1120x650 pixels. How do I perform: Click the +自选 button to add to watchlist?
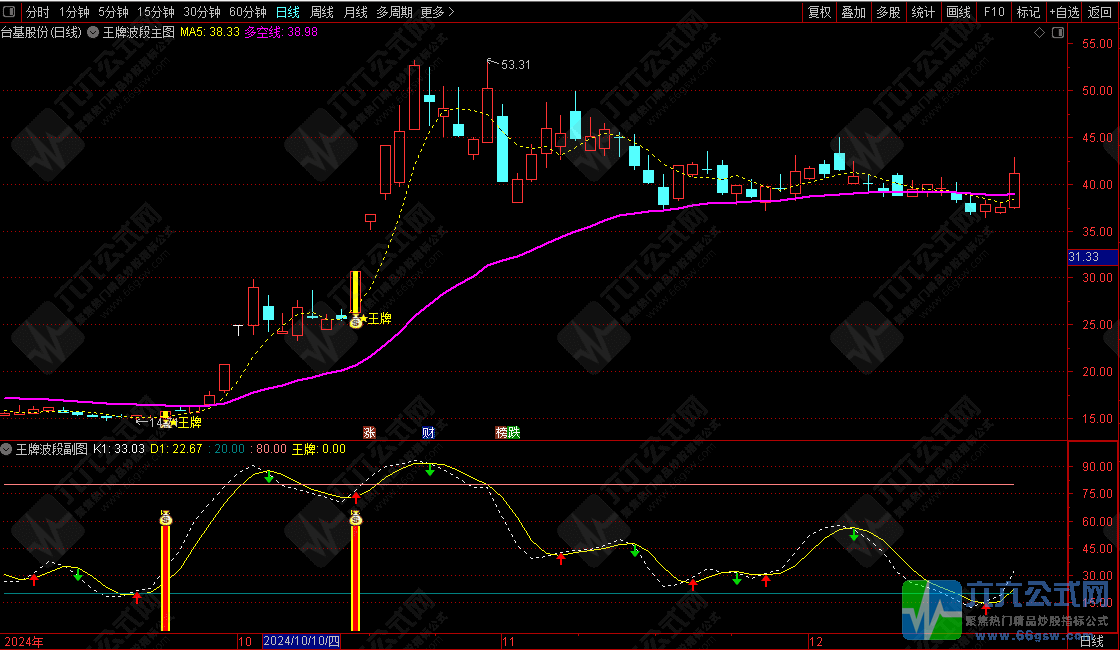[1064, 12]
